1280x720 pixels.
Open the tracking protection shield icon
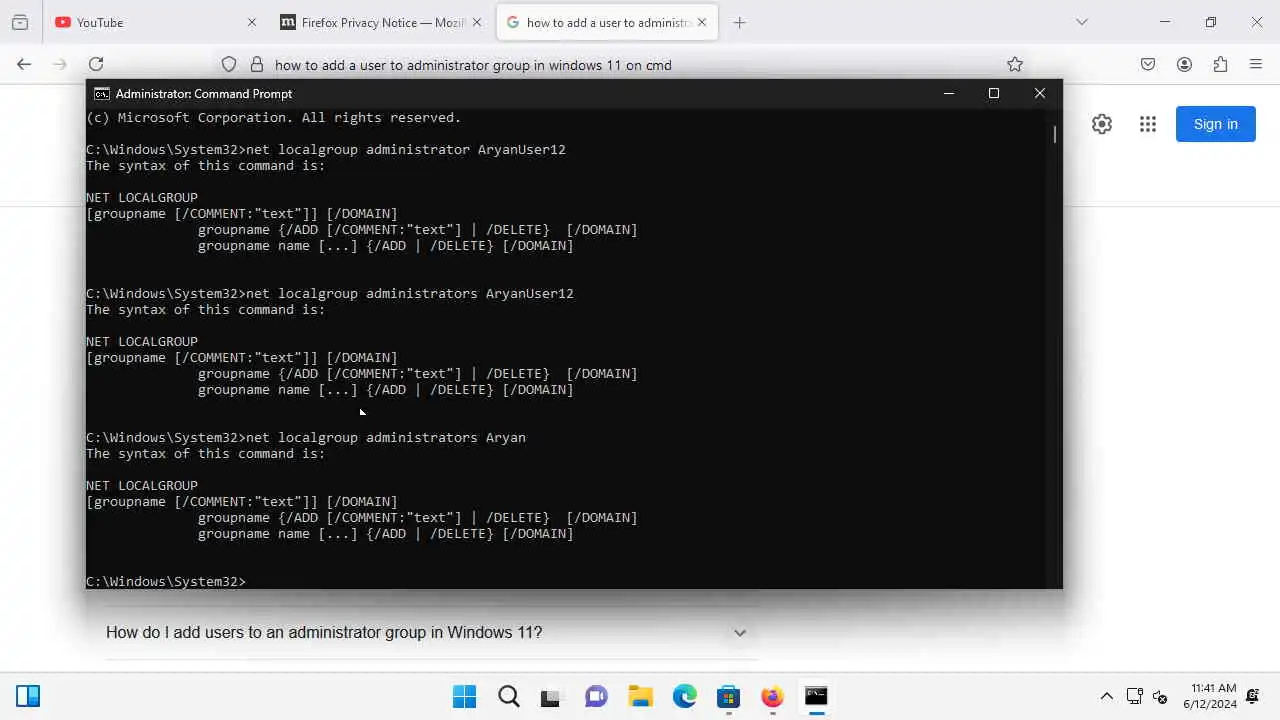coord(229,64)
